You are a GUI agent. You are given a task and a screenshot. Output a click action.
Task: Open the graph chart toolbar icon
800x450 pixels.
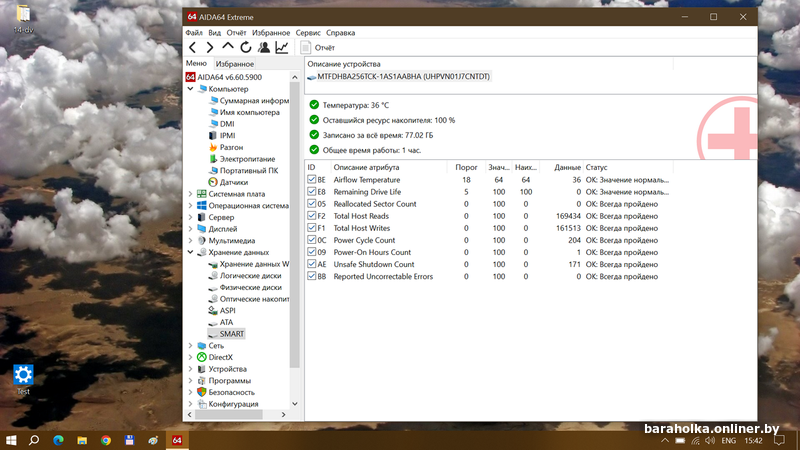[x=282, y=47]
